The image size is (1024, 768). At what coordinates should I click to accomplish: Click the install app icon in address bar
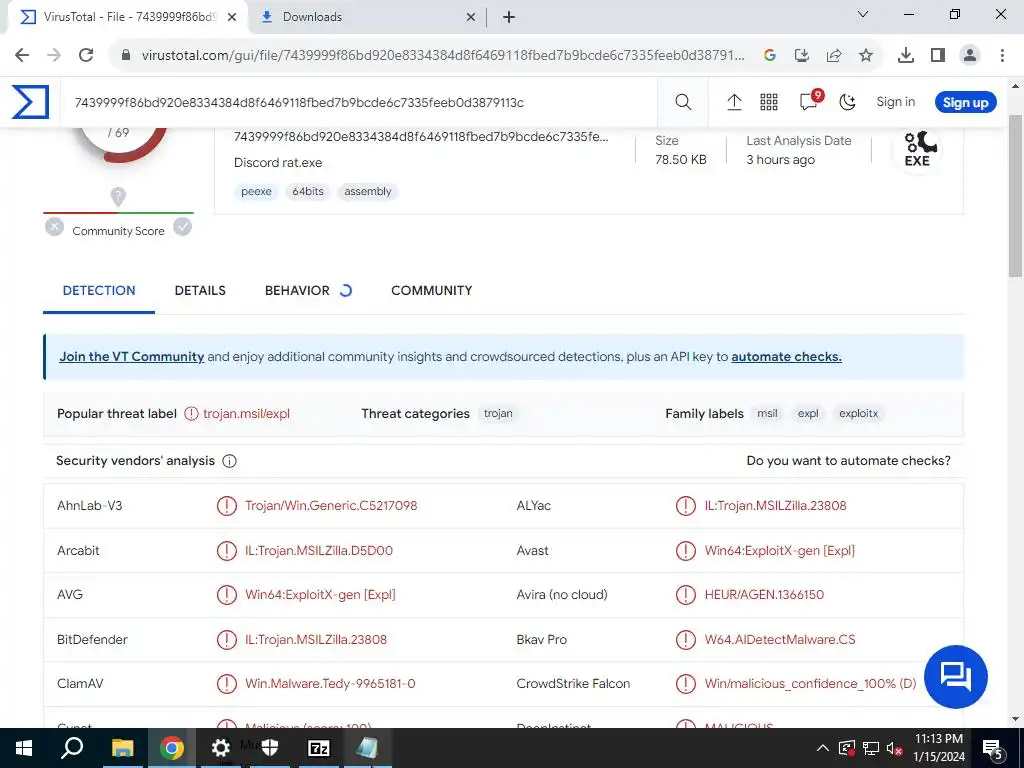tap(802, 56)
